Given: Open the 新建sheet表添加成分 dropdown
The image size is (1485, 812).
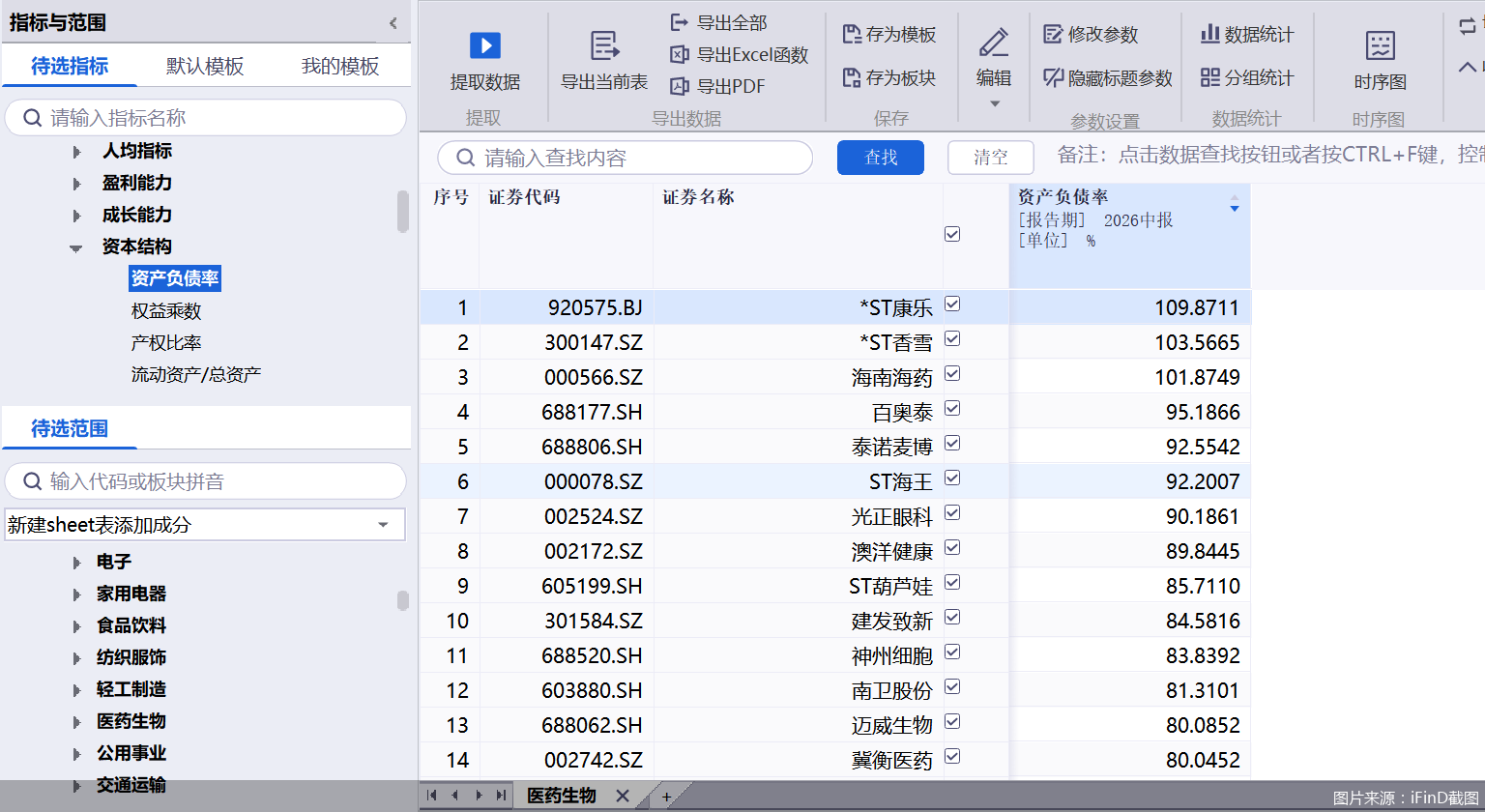Looking at the screenshot, I should pos(383,525).
